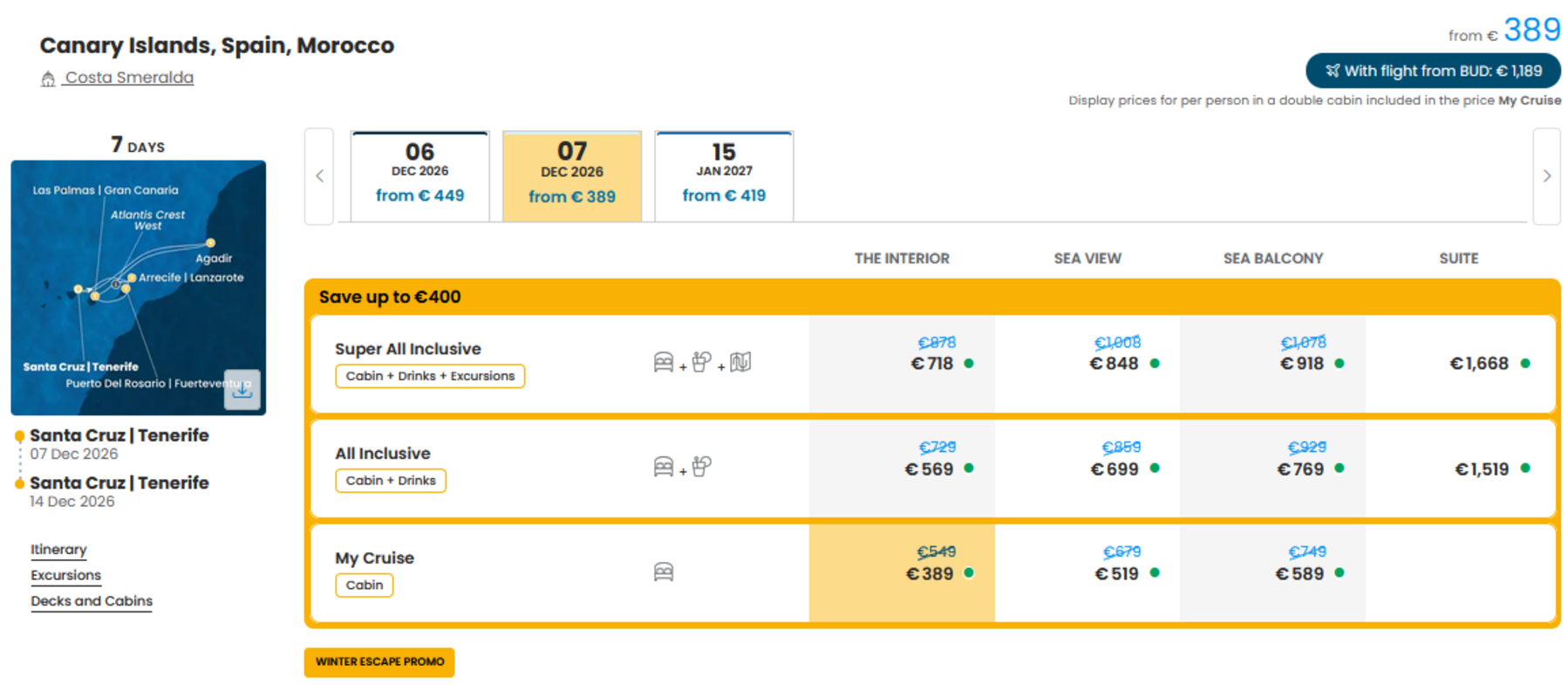Click the bed icon in Super All Inclusive row
This screenshot has width=1568, height=698.
[664, 362]
